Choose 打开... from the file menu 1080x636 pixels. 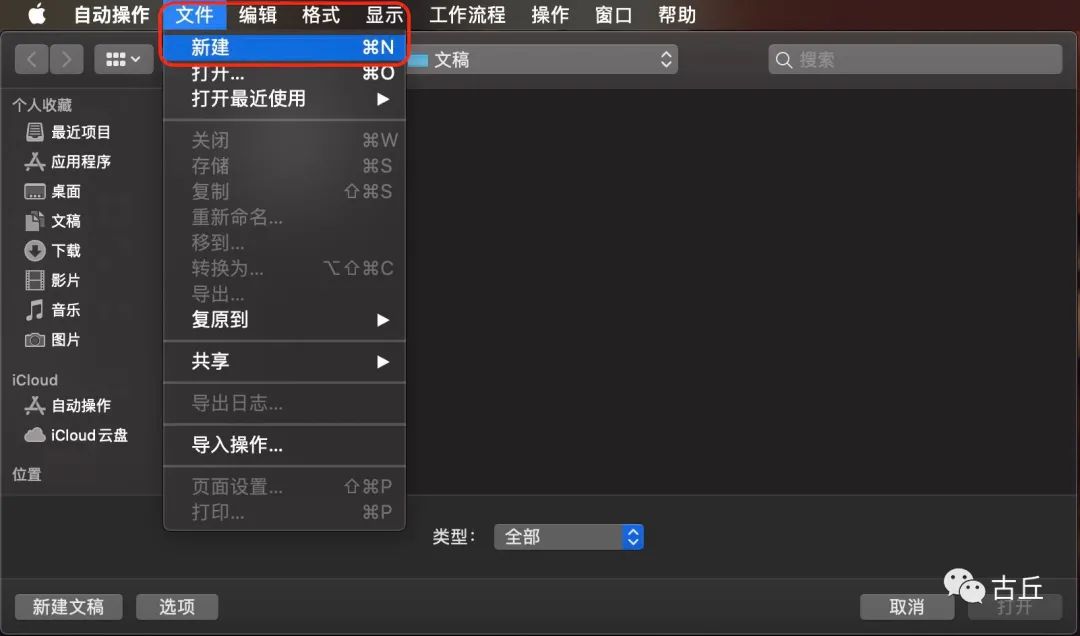tap(284, 73)
